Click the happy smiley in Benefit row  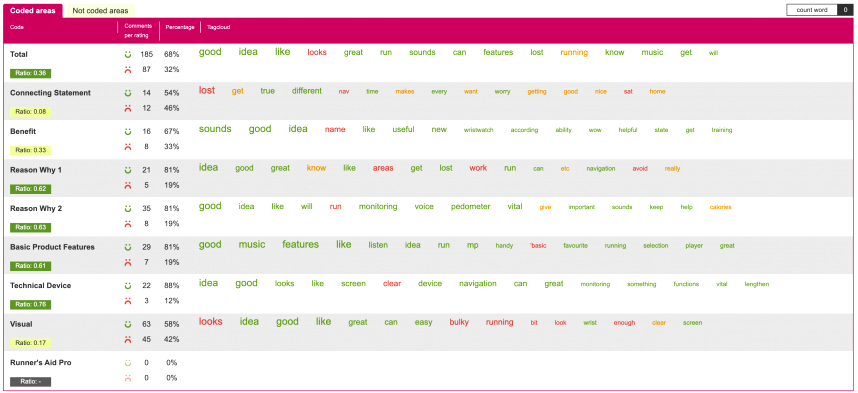pyautogui.click(x=127, y=131)
